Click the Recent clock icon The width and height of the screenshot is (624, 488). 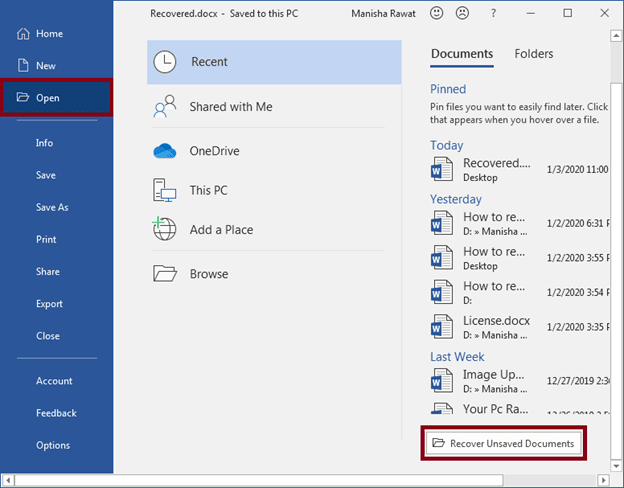coord(164,62)
